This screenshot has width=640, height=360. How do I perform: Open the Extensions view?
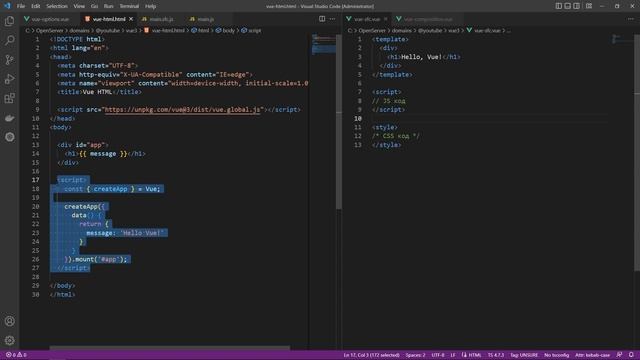tap(9, 98)
